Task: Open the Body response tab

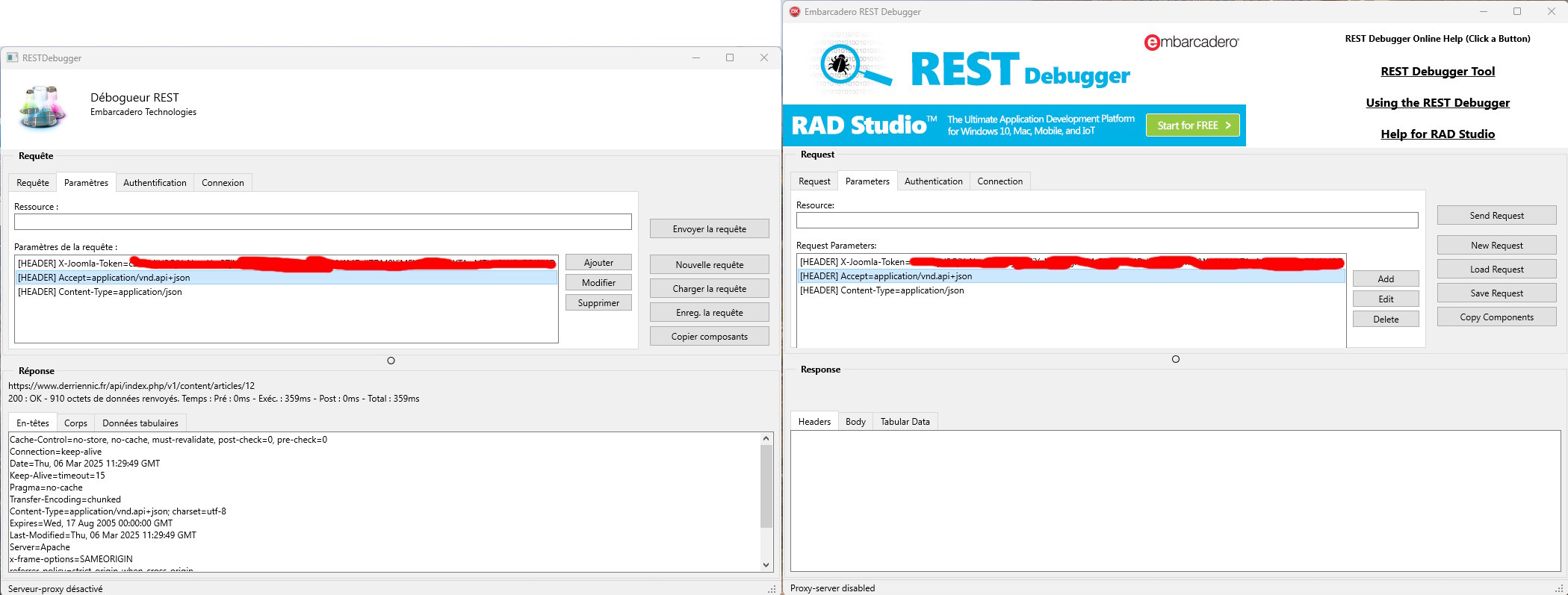Action: point(855,422)
